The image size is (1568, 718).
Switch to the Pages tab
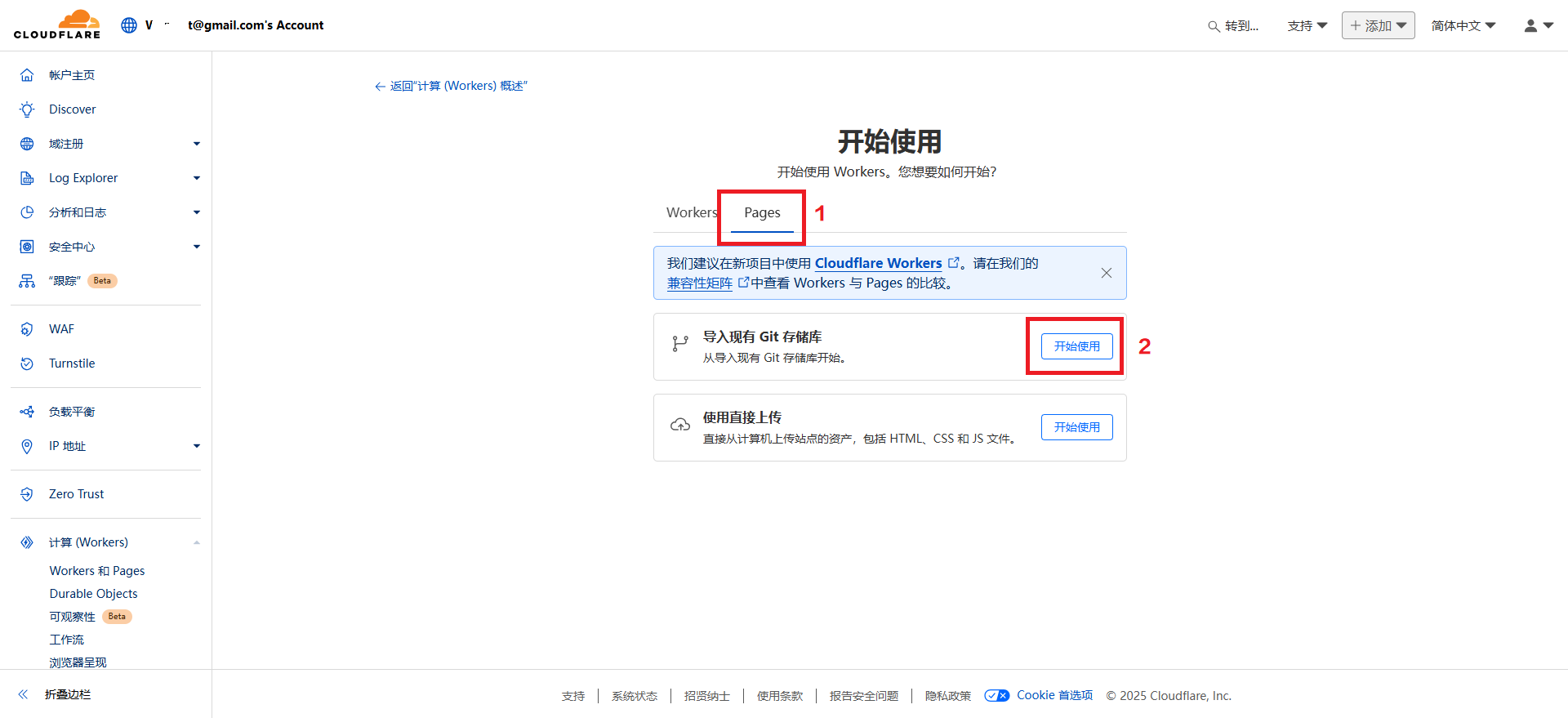[x=762, y=212]
